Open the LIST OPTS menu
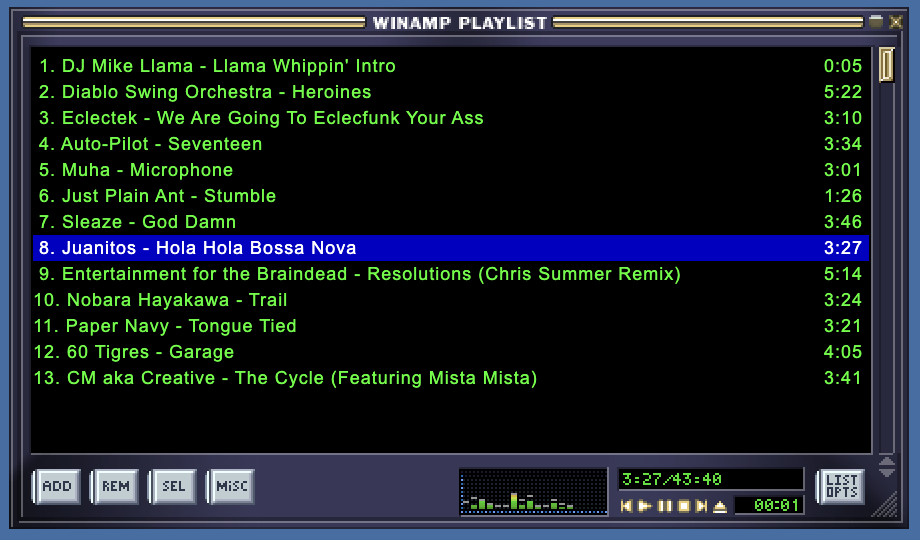The height and width of the screenshot is (540, 920). pyautogui.click(x=841, y=486)
